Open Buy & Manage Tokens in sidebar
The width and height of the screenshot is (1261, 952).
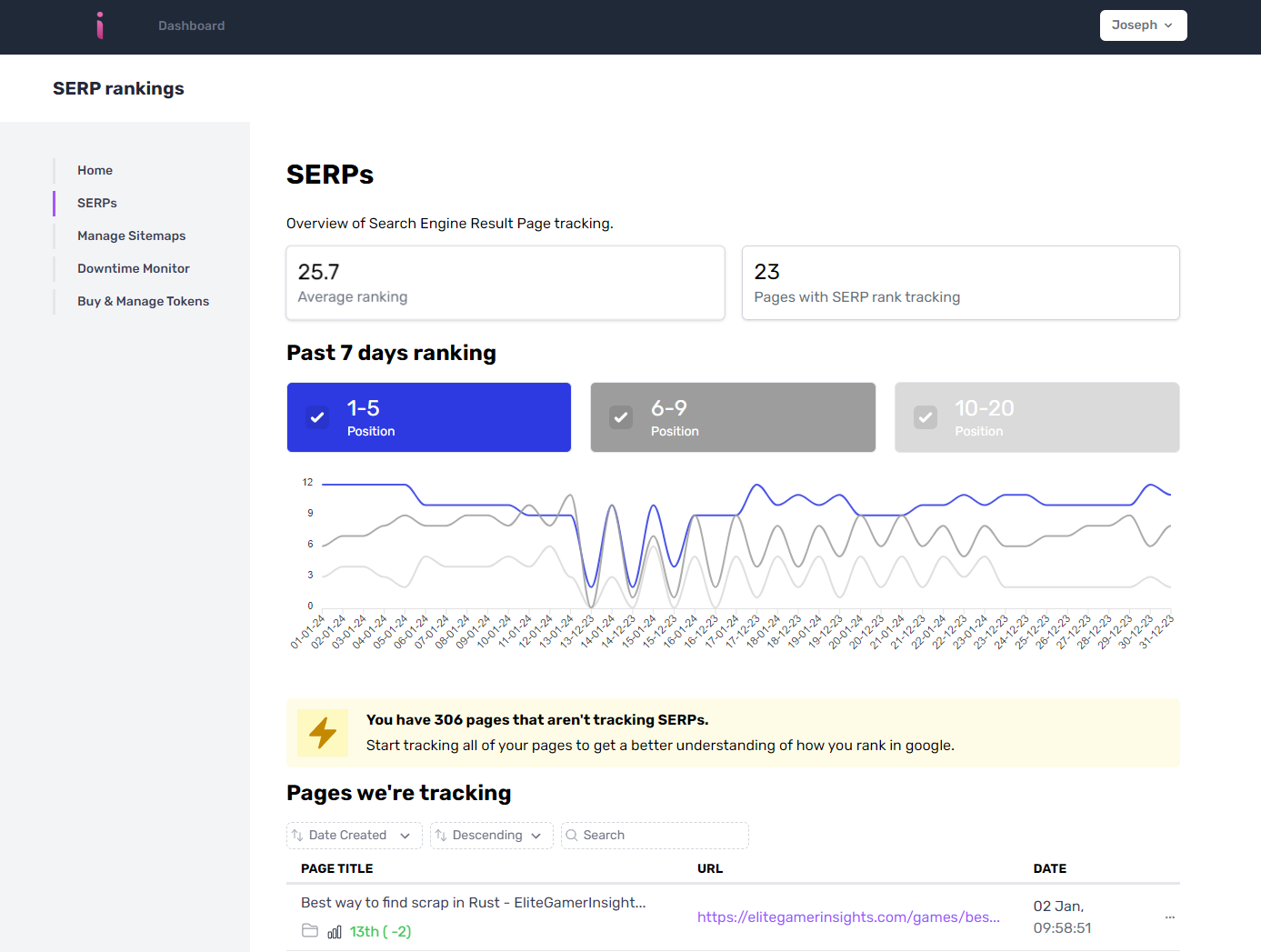(143, 301)
